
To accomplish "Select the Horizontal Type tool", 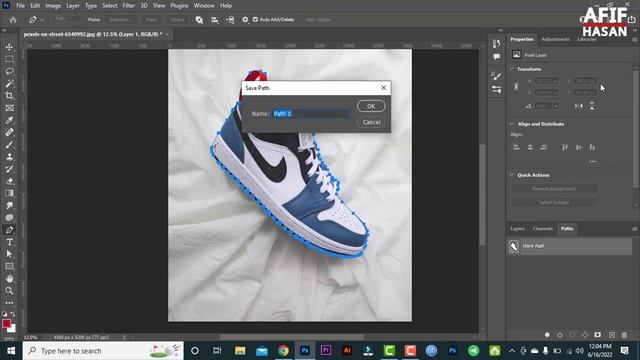I will tap(9, 242).
